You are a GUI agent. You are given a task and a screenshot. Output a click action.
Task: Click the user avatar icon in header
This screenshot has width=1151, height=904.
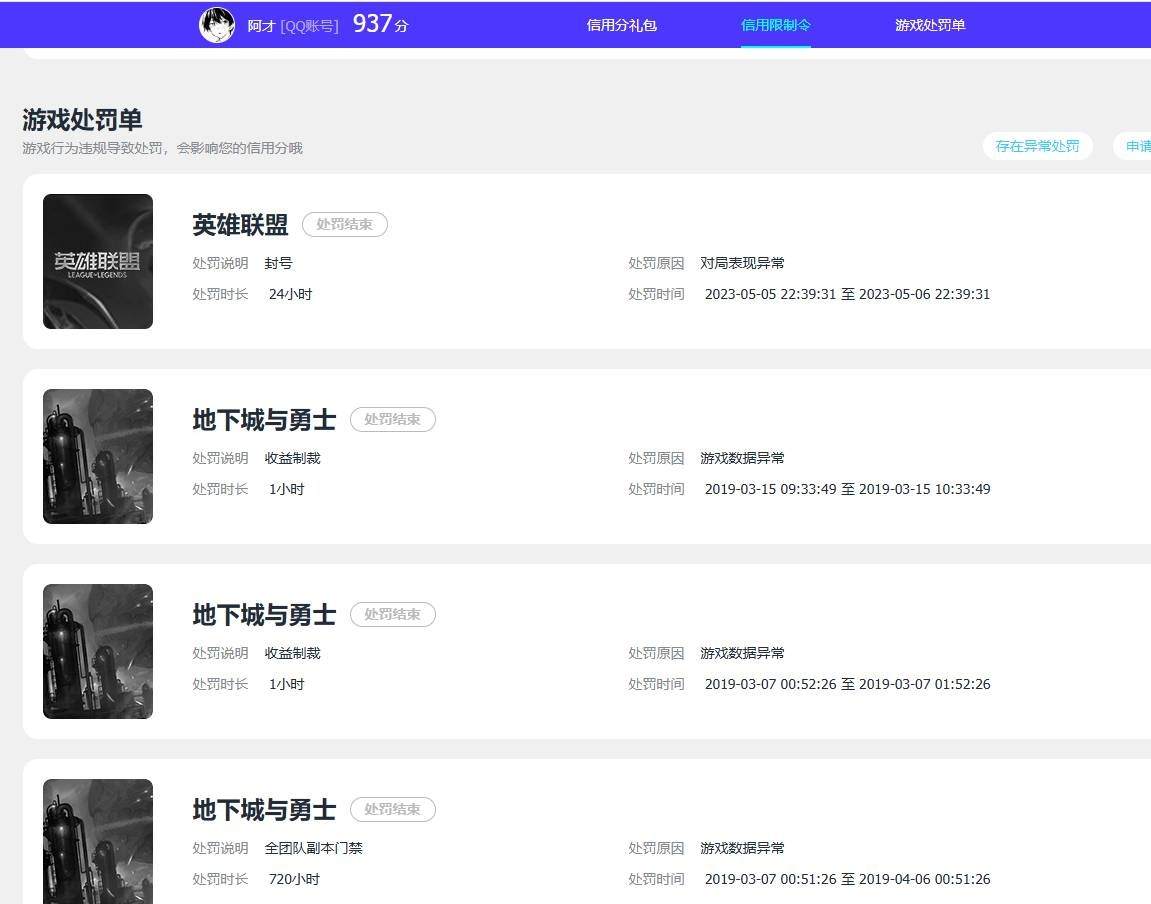pos(217,25)
